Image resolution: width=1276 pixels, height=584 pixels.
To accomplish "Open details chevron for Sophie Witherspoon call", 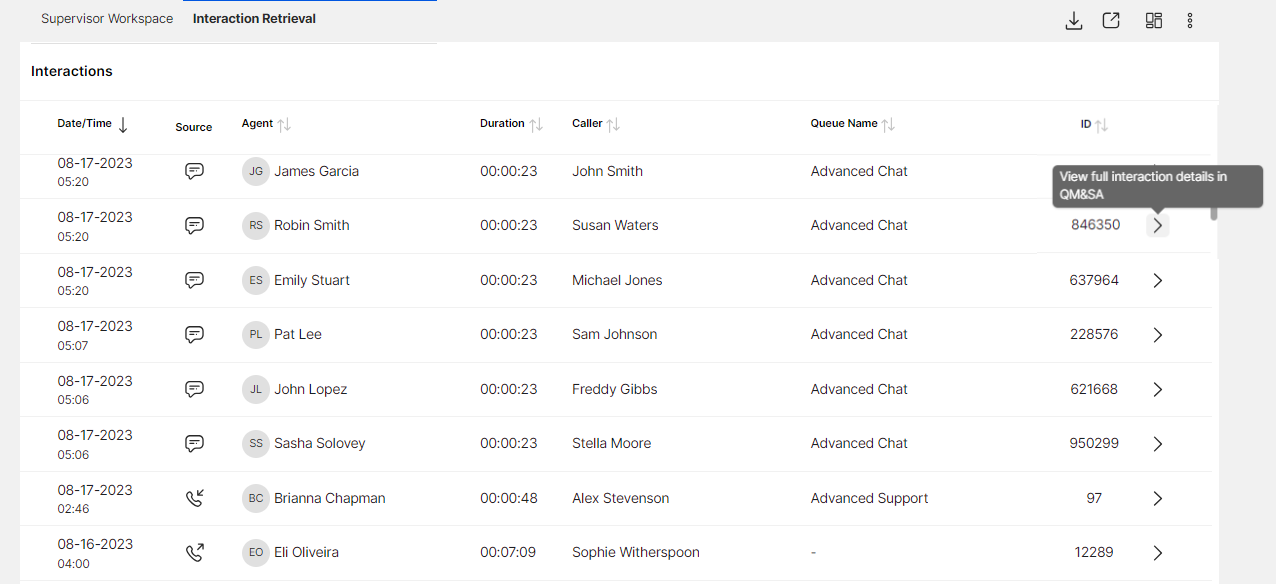I will pyautogui.click(x=1158, y=552).
